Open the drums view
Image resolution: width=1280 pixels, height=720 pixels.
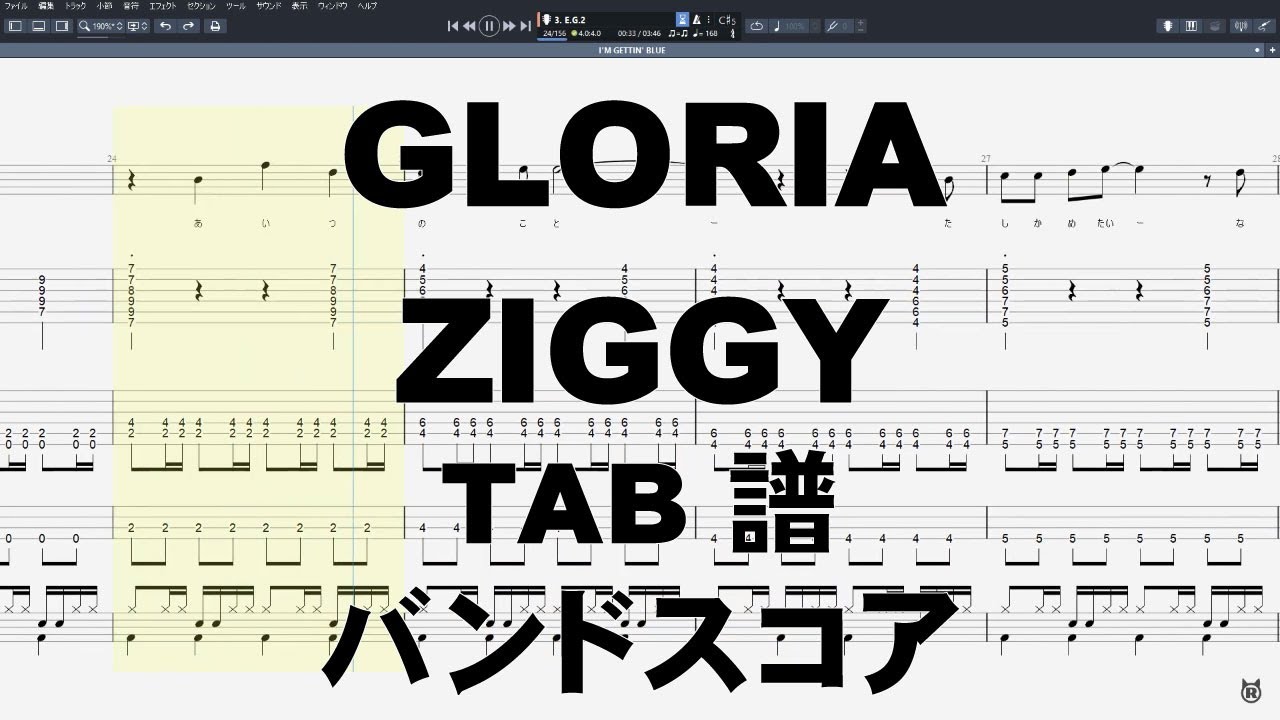click(x=1214, y=26)
